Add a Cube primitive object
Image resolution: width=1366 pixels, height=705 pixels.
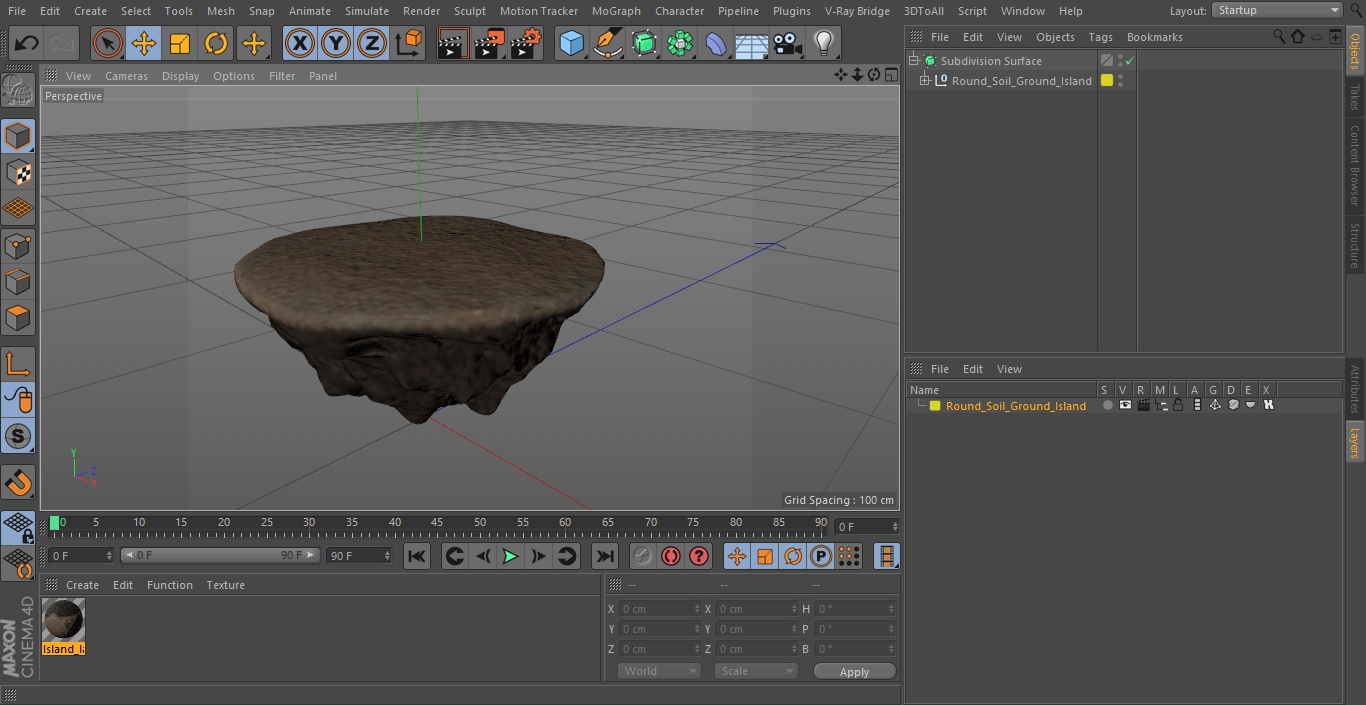(x=571, y=44)
